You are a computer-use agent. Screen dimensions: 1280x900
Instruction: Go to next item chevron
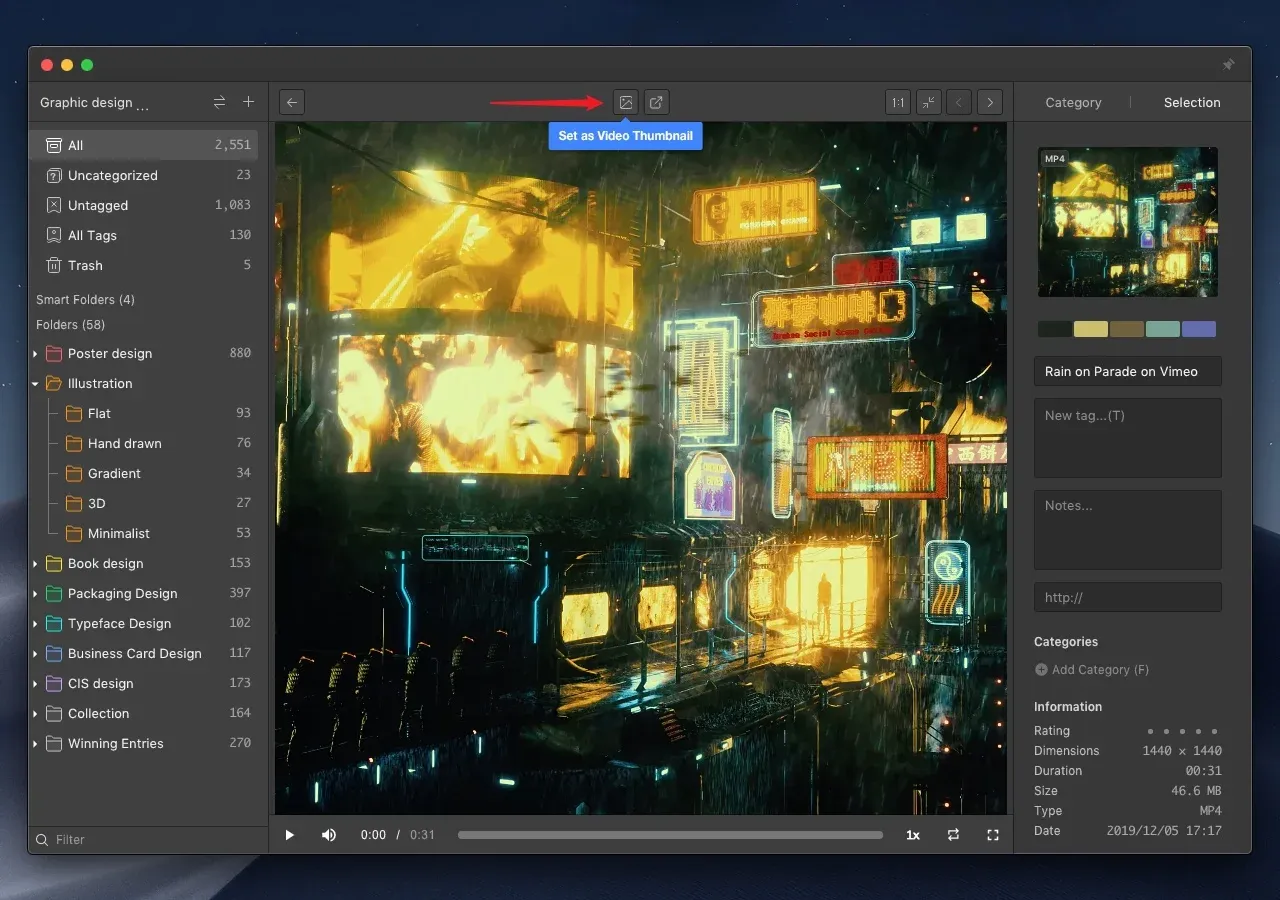point(990,102)
